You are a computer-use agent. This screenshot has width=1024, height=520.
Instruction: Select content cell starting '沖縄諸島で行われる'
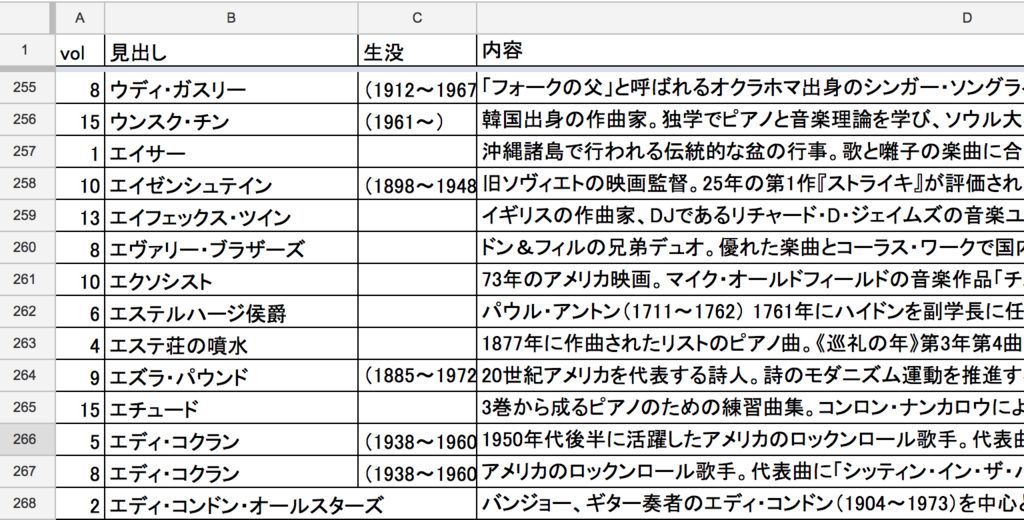click(750, 152)
